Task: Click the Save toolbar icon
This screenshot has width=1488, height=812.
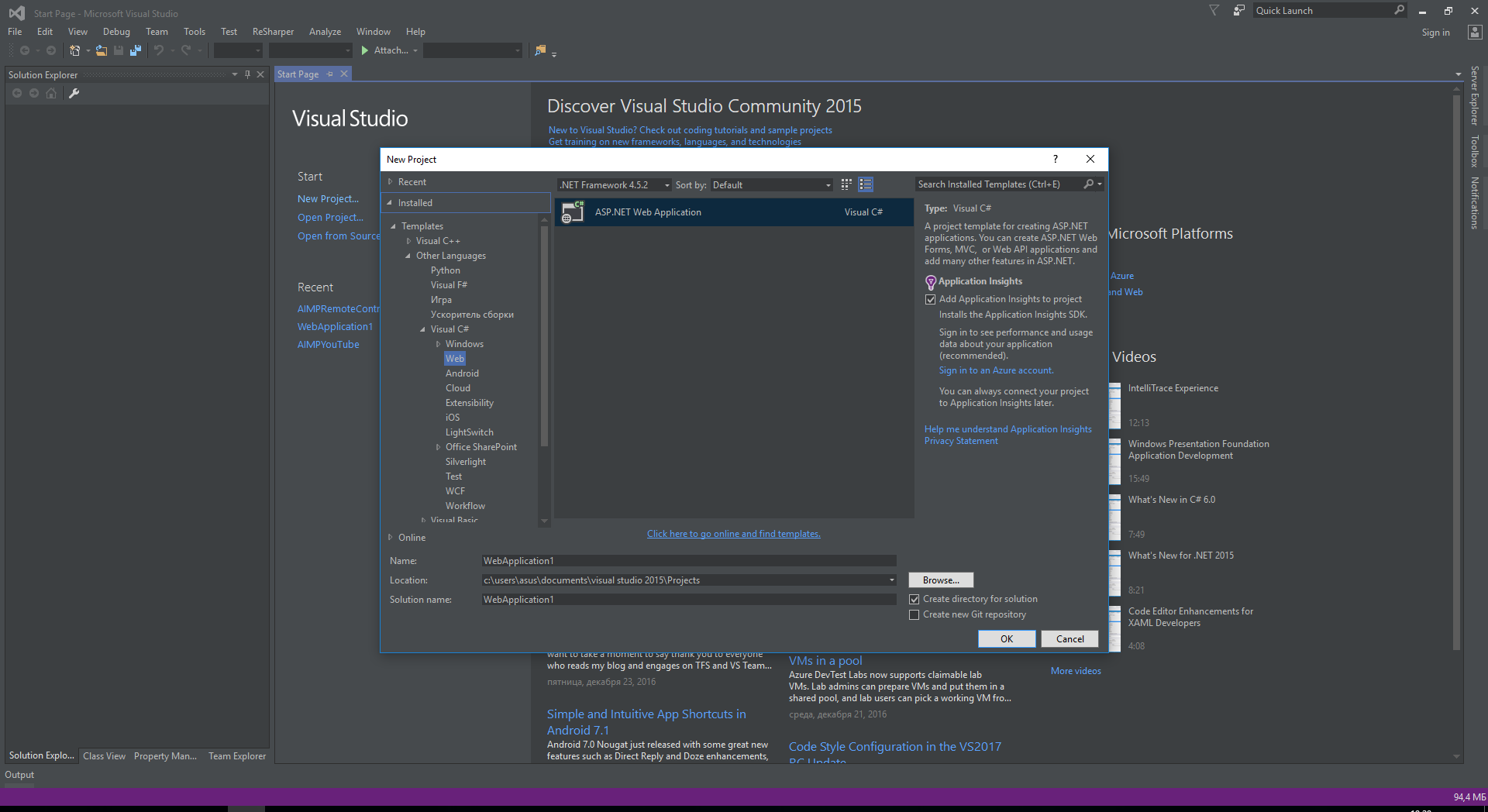Action: pos(119,50)
